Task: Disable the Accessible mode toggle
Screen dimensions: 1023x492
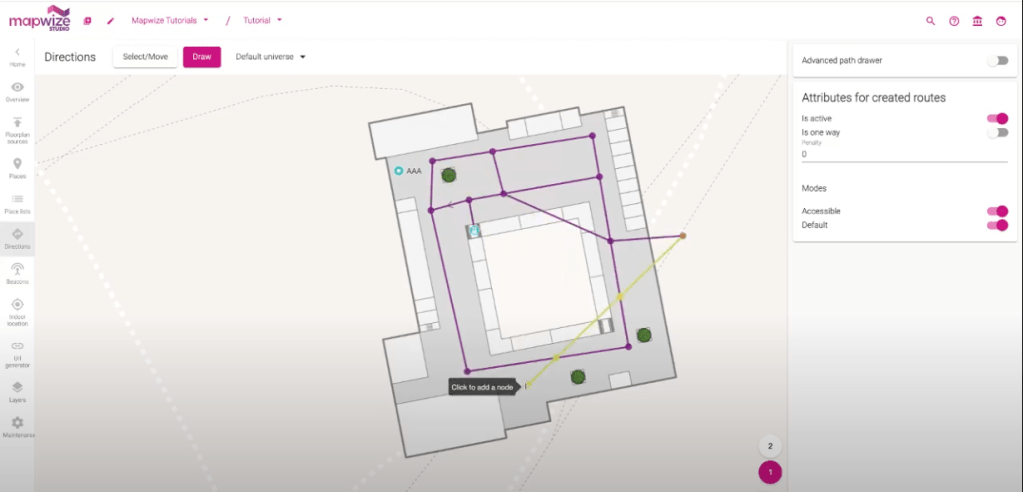Action: 997,211
